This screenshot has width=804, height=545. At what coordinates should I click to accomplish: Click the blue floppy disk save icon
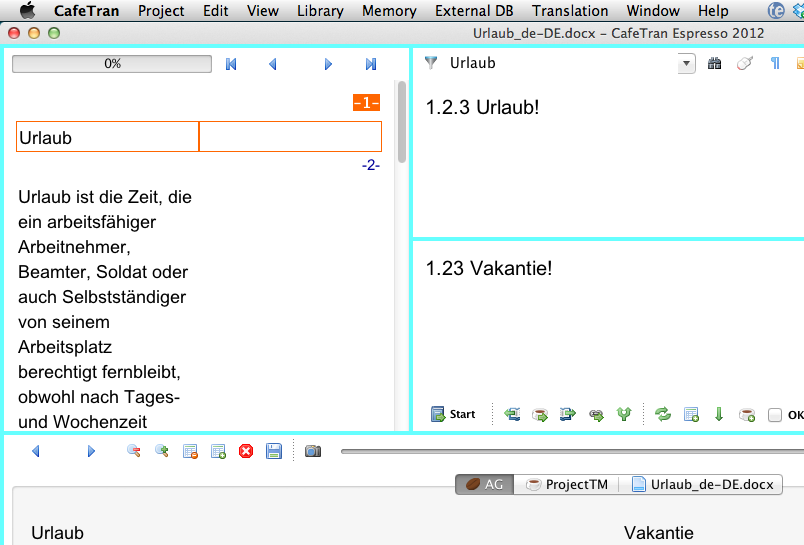coord(274,452)
